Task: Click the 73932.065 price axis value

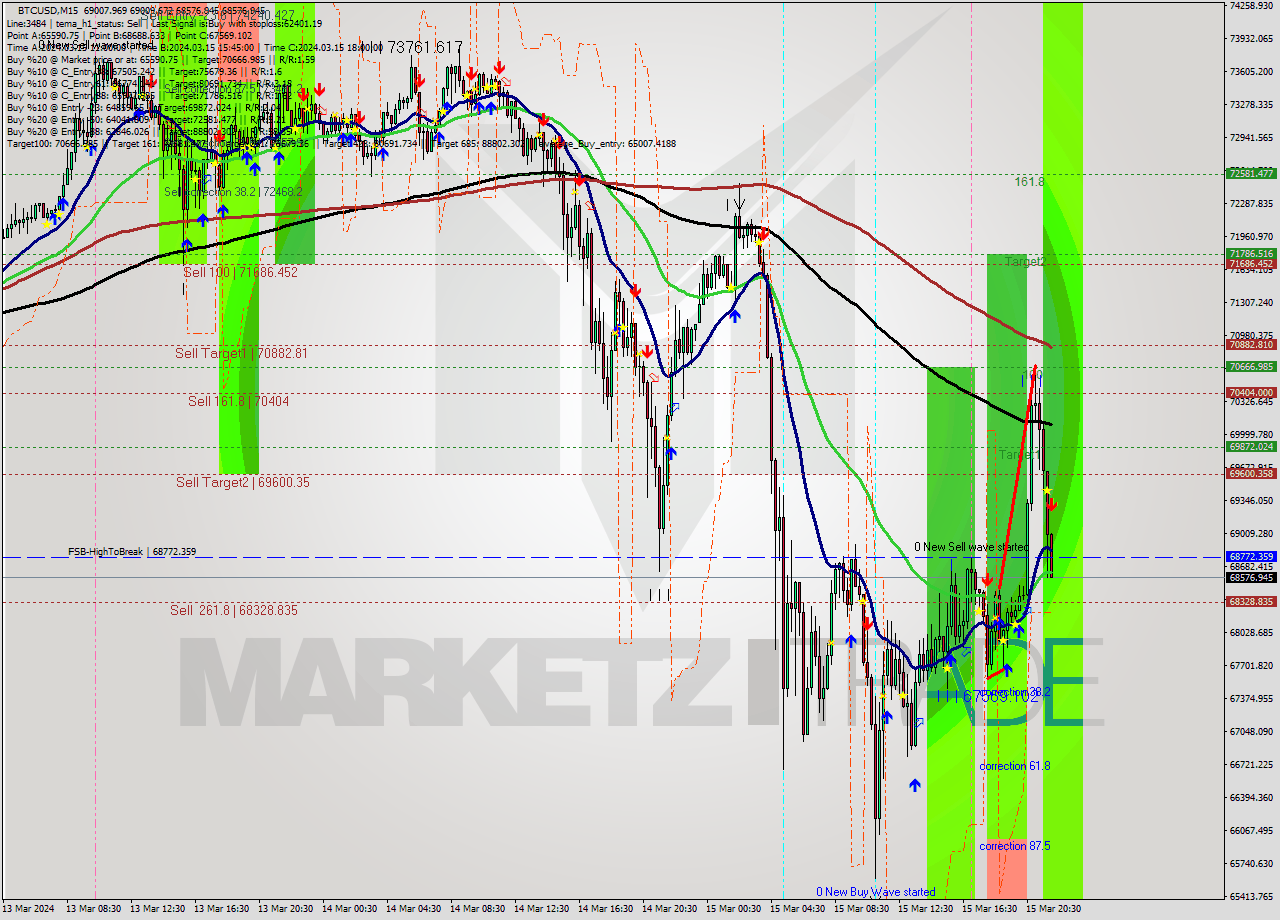Action: [1251, 38]
